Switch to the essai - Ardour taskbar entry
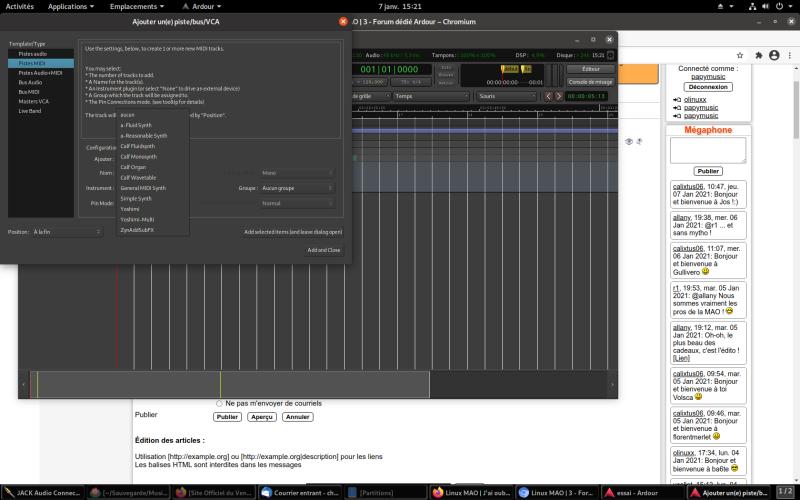The image size is (800, 500). click(642, 493)
